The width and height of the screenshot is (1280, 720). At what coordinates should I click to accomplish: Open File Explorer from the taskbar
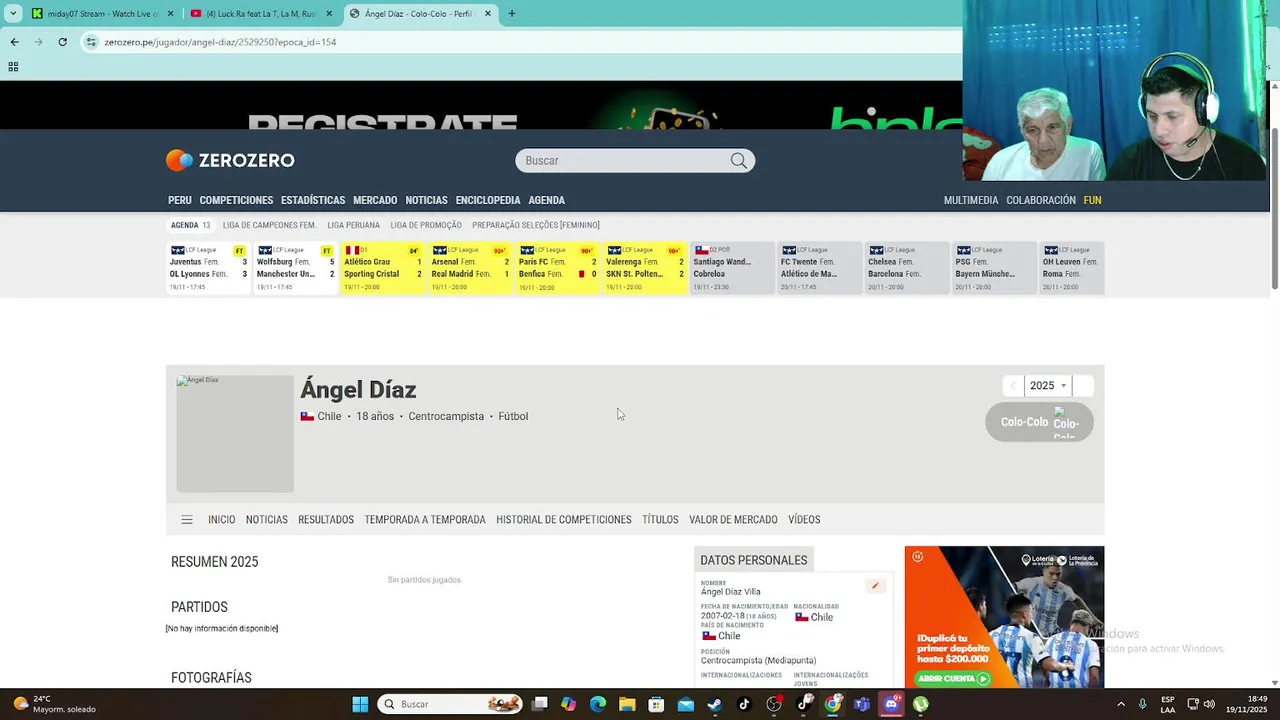627,704
